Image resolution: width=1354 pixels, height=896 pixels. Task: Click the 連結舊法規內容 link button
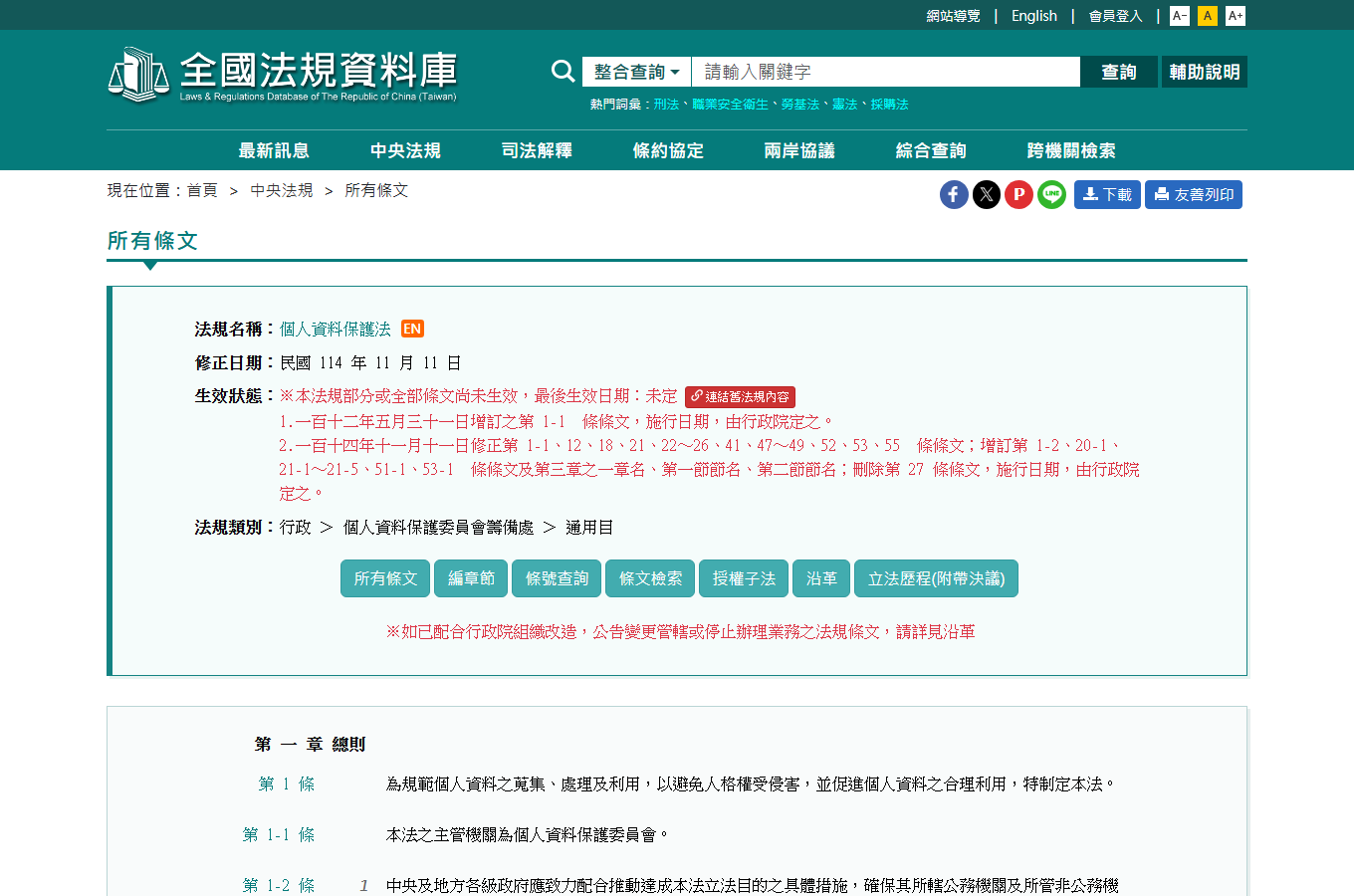point(740,396)
